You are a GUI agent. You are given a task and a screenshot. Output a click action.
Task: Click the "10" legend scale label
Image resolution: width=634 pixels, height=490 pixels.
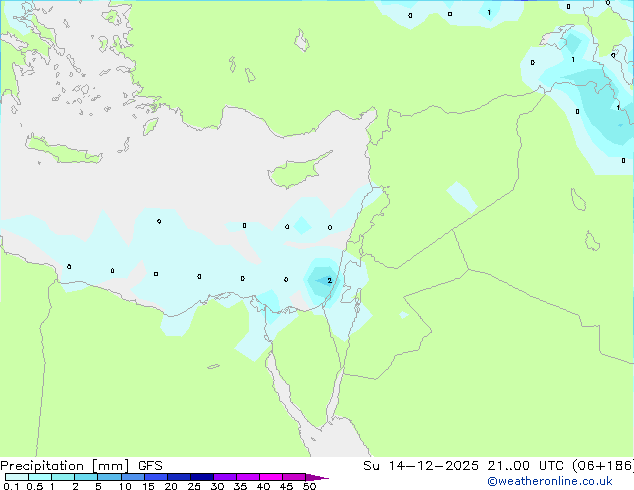coord(125,486)
